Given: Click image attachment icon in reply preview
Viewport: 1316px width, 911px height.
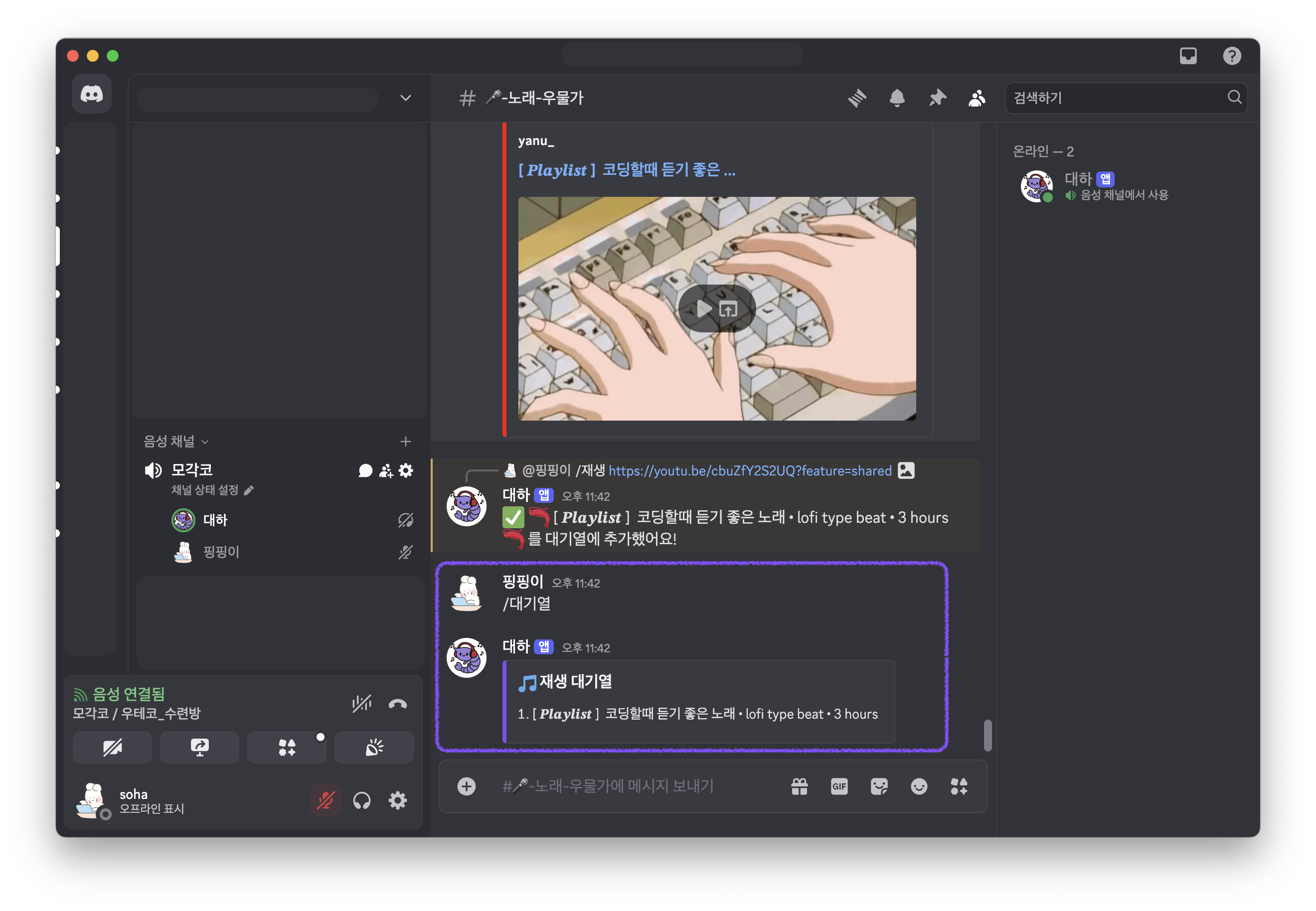Looking at the screenshot, I should pyautogui.click(x=906, y=471).
